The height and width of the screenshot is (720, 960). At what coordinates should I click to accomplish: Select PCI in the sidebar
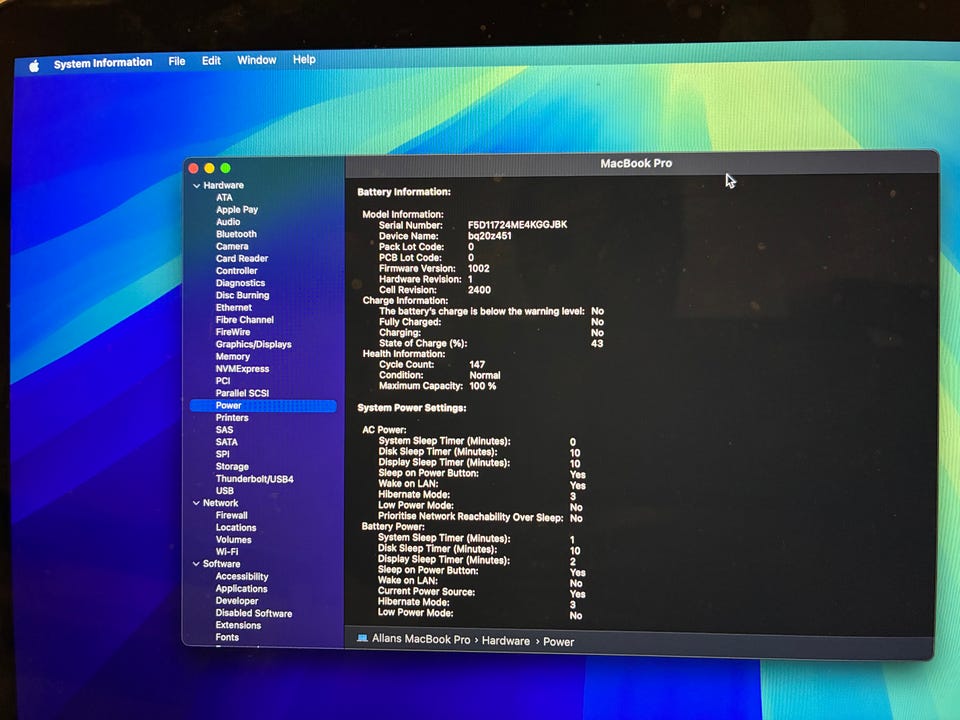click(x=223, y=381)
